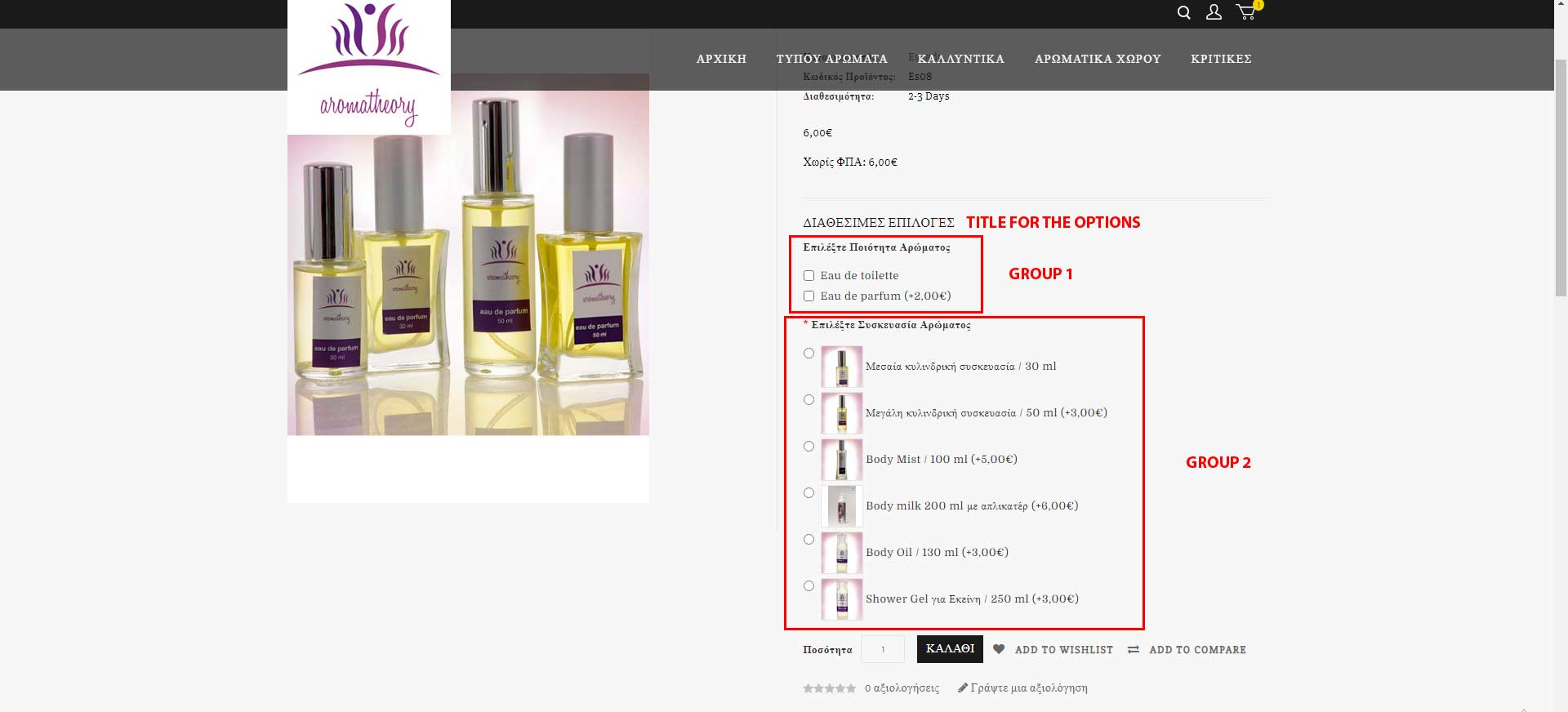Select the 30 ml packaging radio button
Screen dimensions: 1568x712
(x=808, y=354)
